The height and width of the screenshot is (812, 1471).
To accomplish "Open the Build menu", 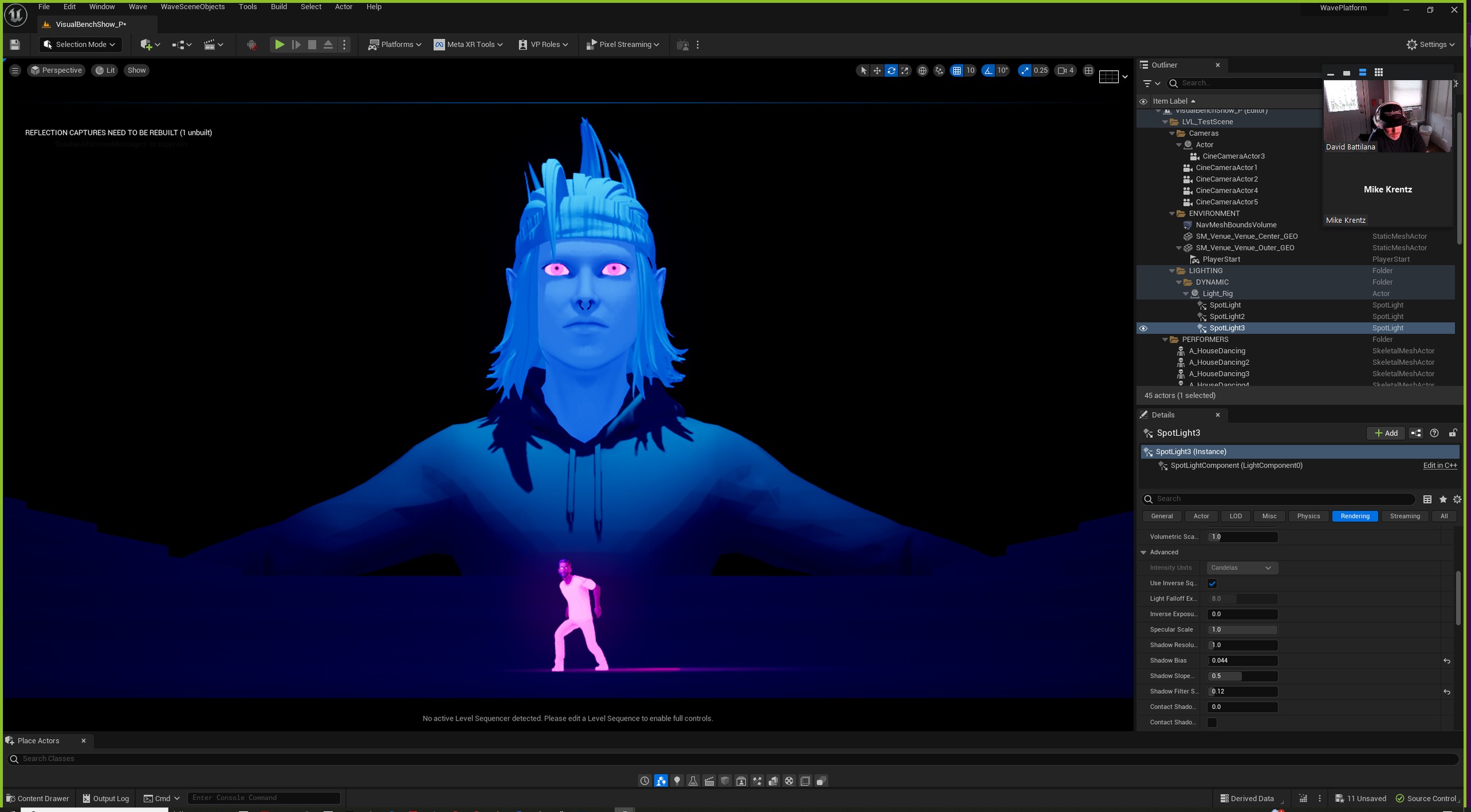I will pos(279,7).
